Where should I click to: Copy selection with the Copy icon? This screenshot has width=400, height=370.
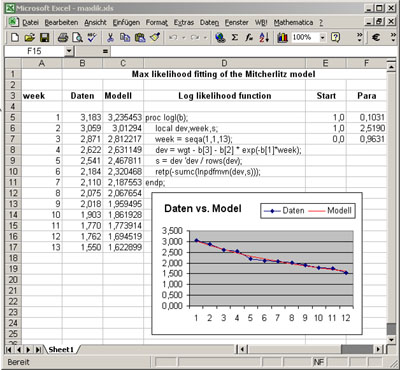click(125, 37)
